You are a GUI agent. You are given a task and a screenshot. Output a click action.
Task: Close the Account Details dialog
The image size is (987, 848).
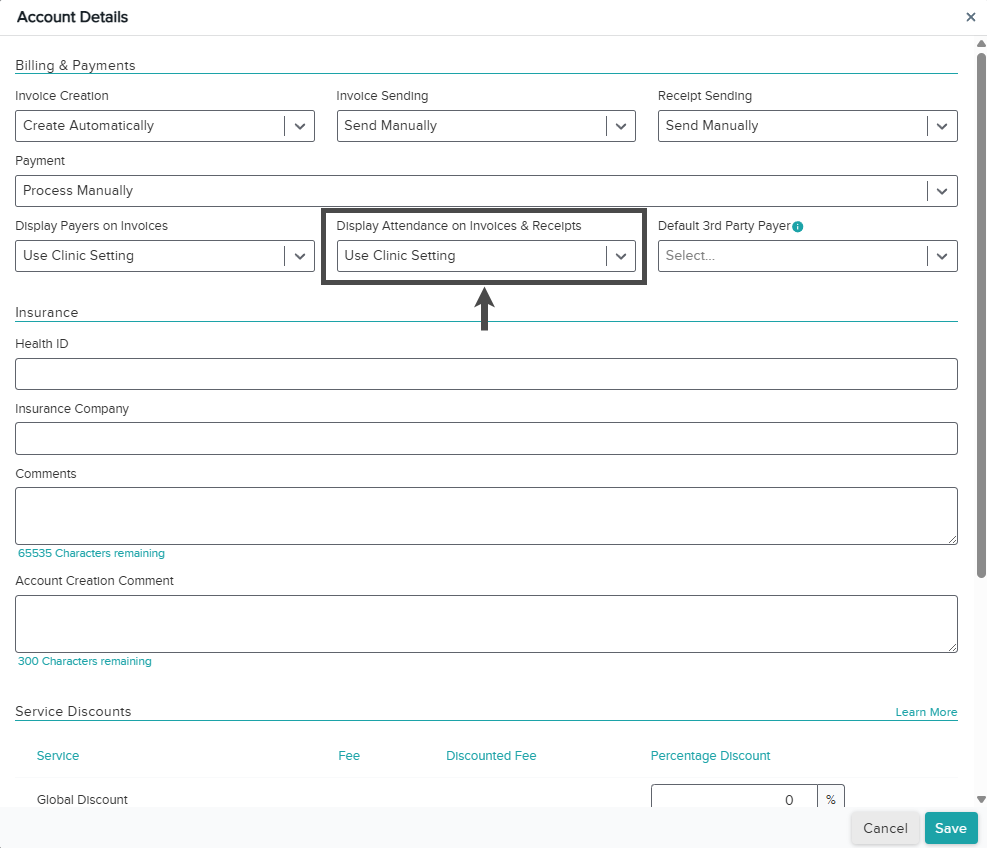[x=970, y=17]
